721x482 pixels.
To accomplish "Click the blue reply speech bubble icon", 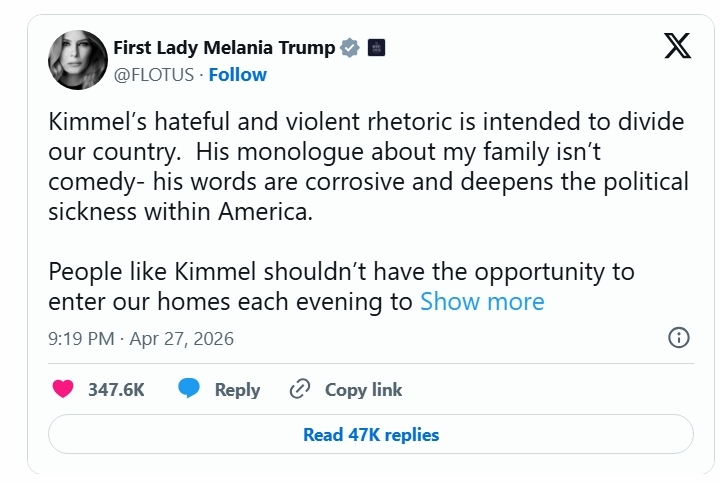I will tap(189, 389).
